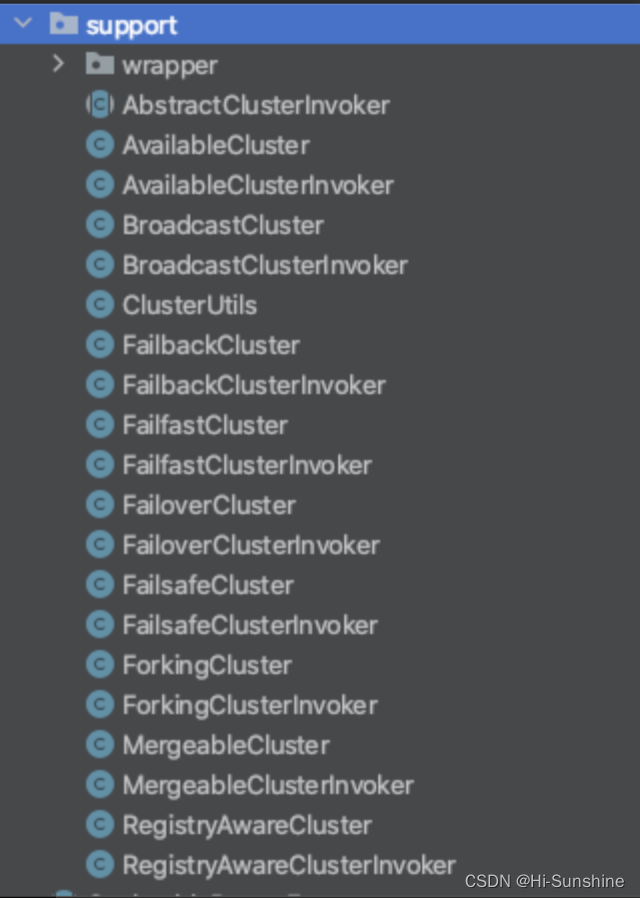Image resolution: width=640 pixels, height=898 pixels.
Task: Click the ForkingCluster class icon
Action: tap(100, 665)
